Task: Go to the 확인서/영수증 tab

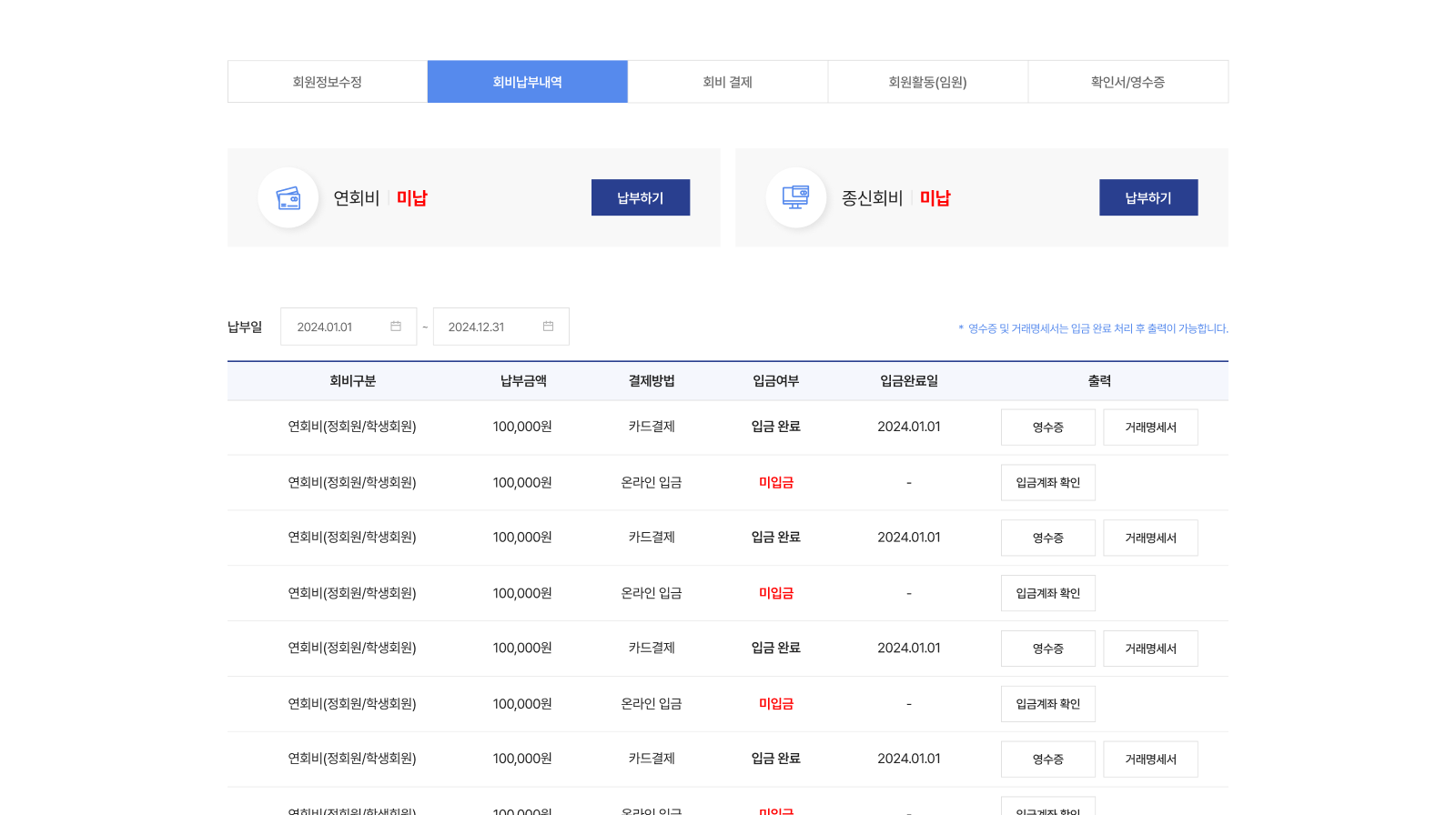Action: [x=1128, y=82]
